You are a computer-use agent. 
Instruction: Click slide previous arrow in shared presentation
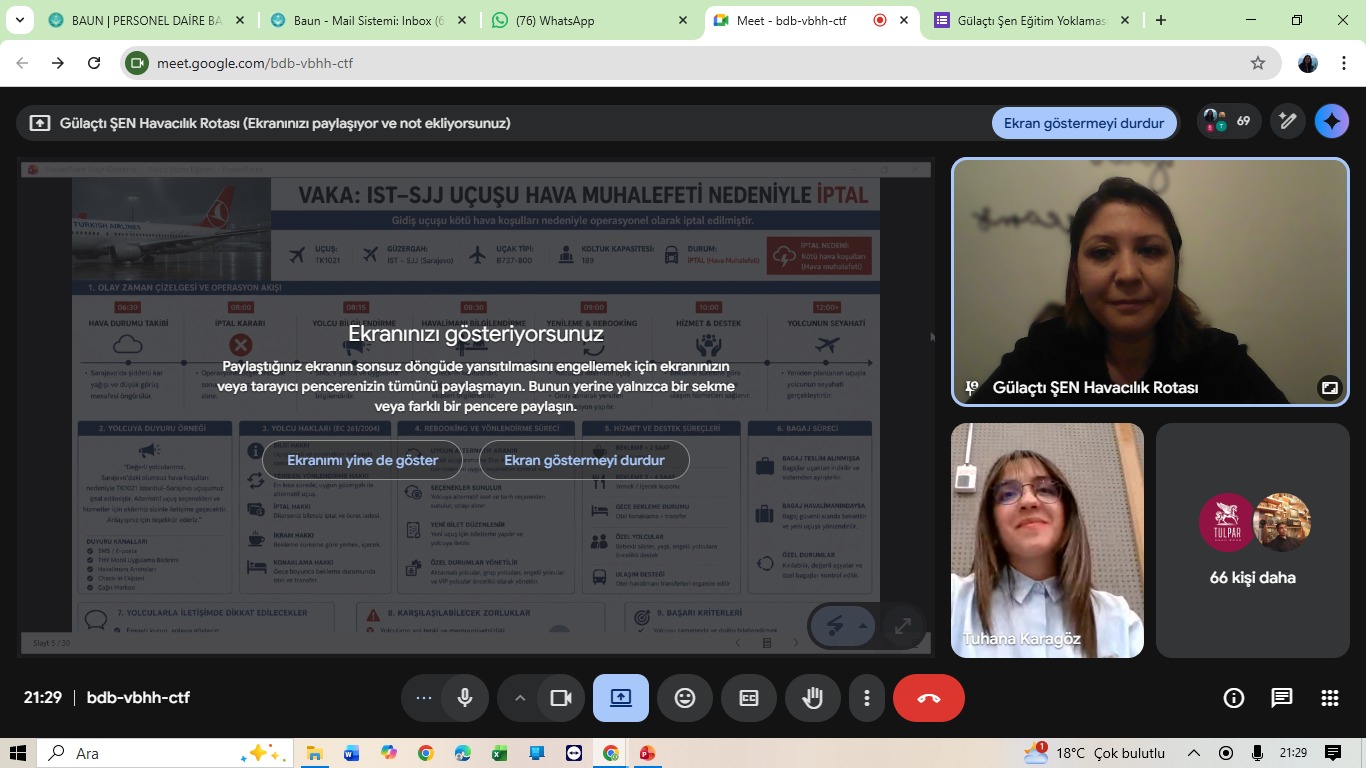point(737,643)
